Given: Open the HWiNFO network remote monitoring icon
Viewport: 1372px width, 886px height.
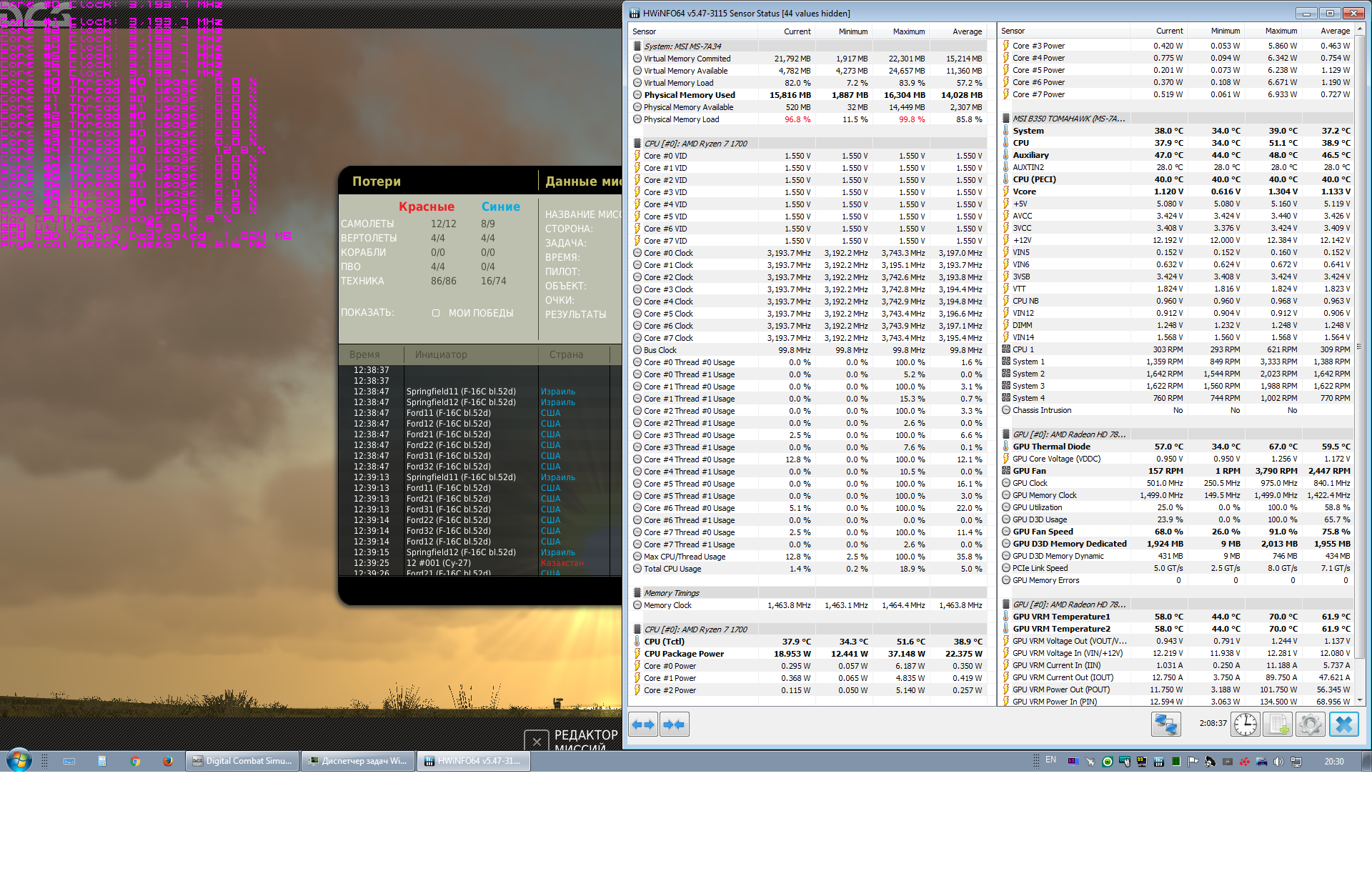Looking at the screenshot, I should tap(1165, 725).
